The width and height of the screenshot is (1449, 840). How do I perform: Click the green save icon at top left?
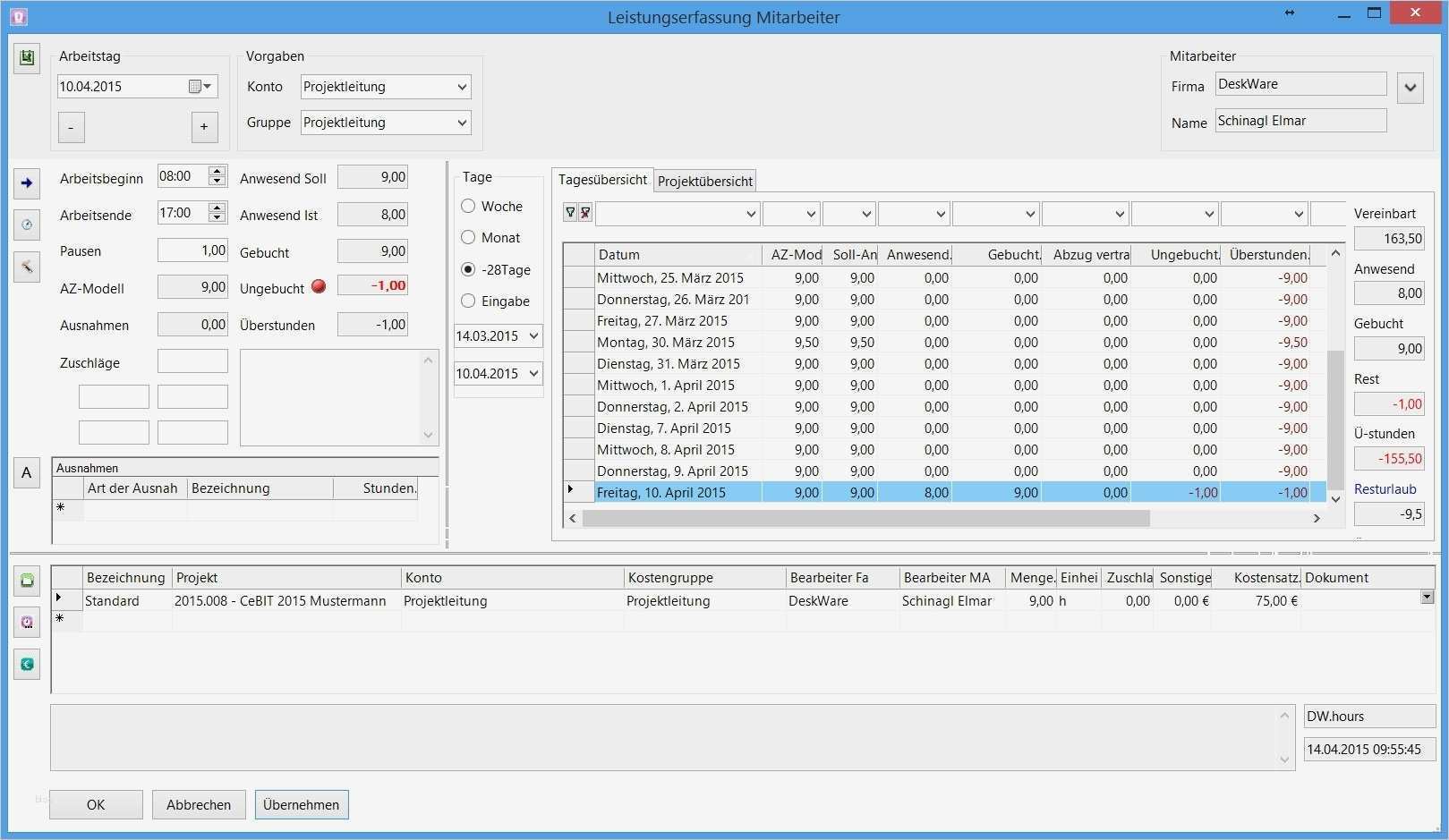click(27, 58)
